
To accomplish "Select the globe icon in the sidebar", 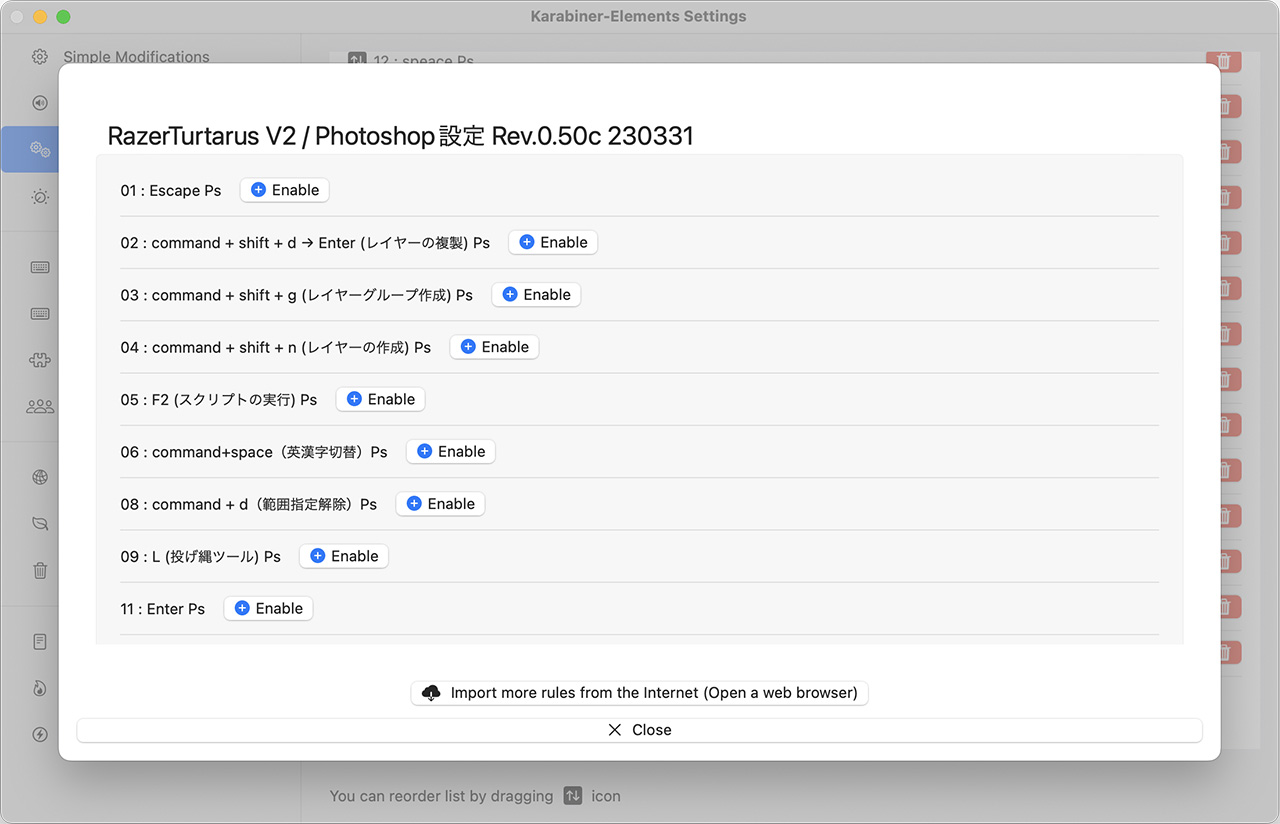I will click(40, 477).
